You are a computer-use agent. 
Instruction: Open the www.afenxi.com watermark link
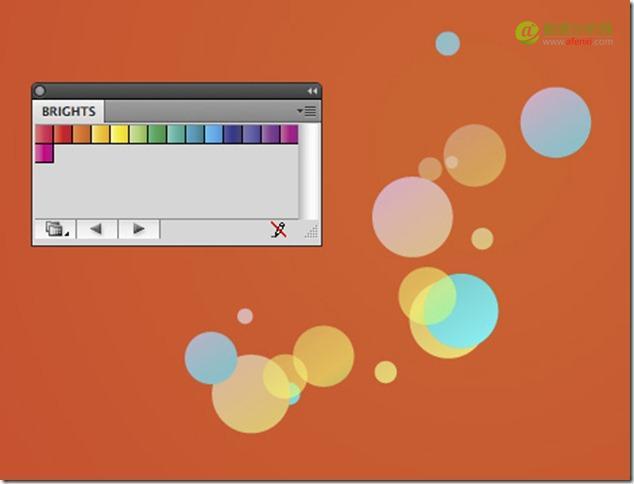[x=578, y=42]
